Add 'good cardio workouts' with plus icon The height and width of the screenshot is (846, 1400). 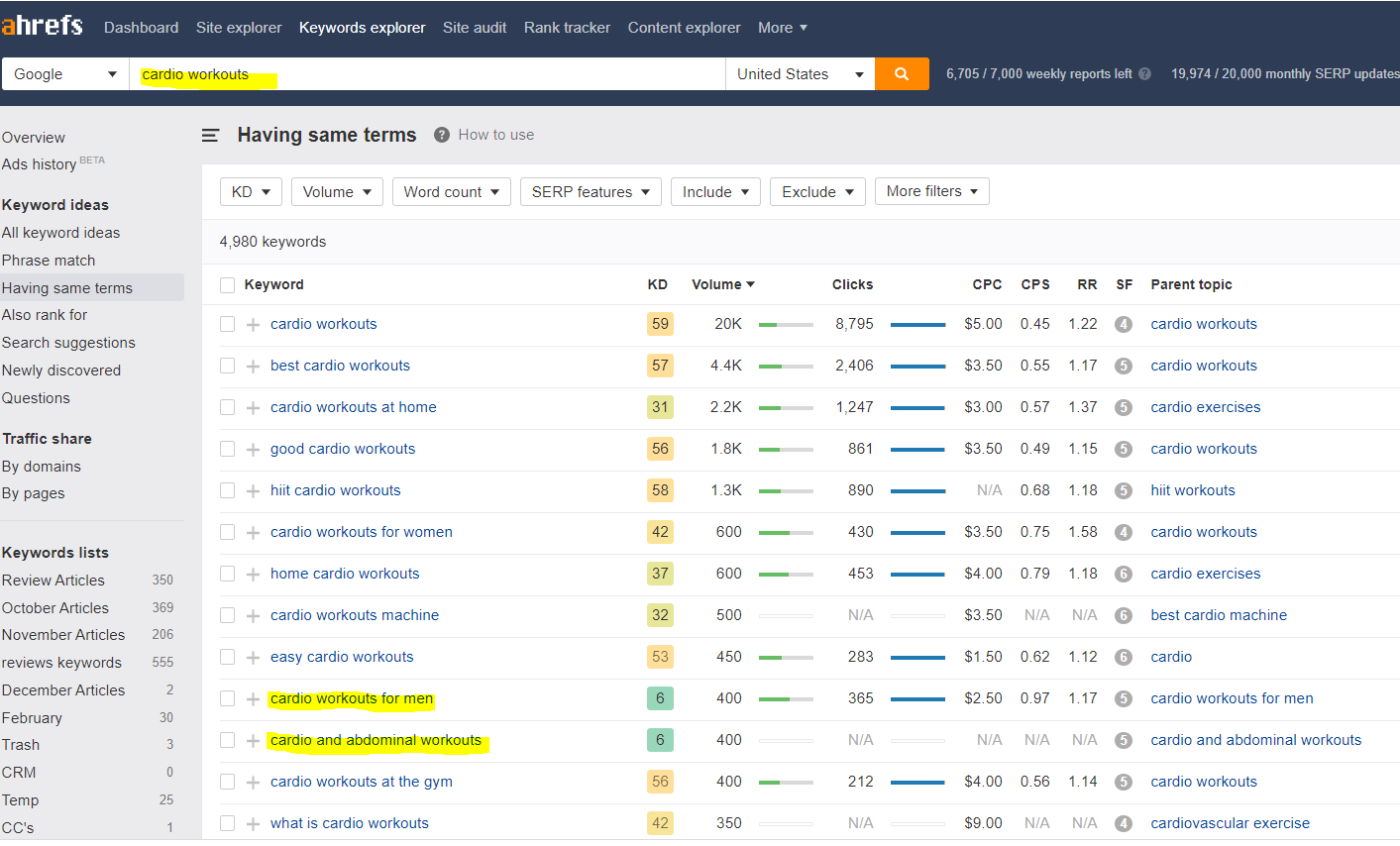tap(254, 449)
